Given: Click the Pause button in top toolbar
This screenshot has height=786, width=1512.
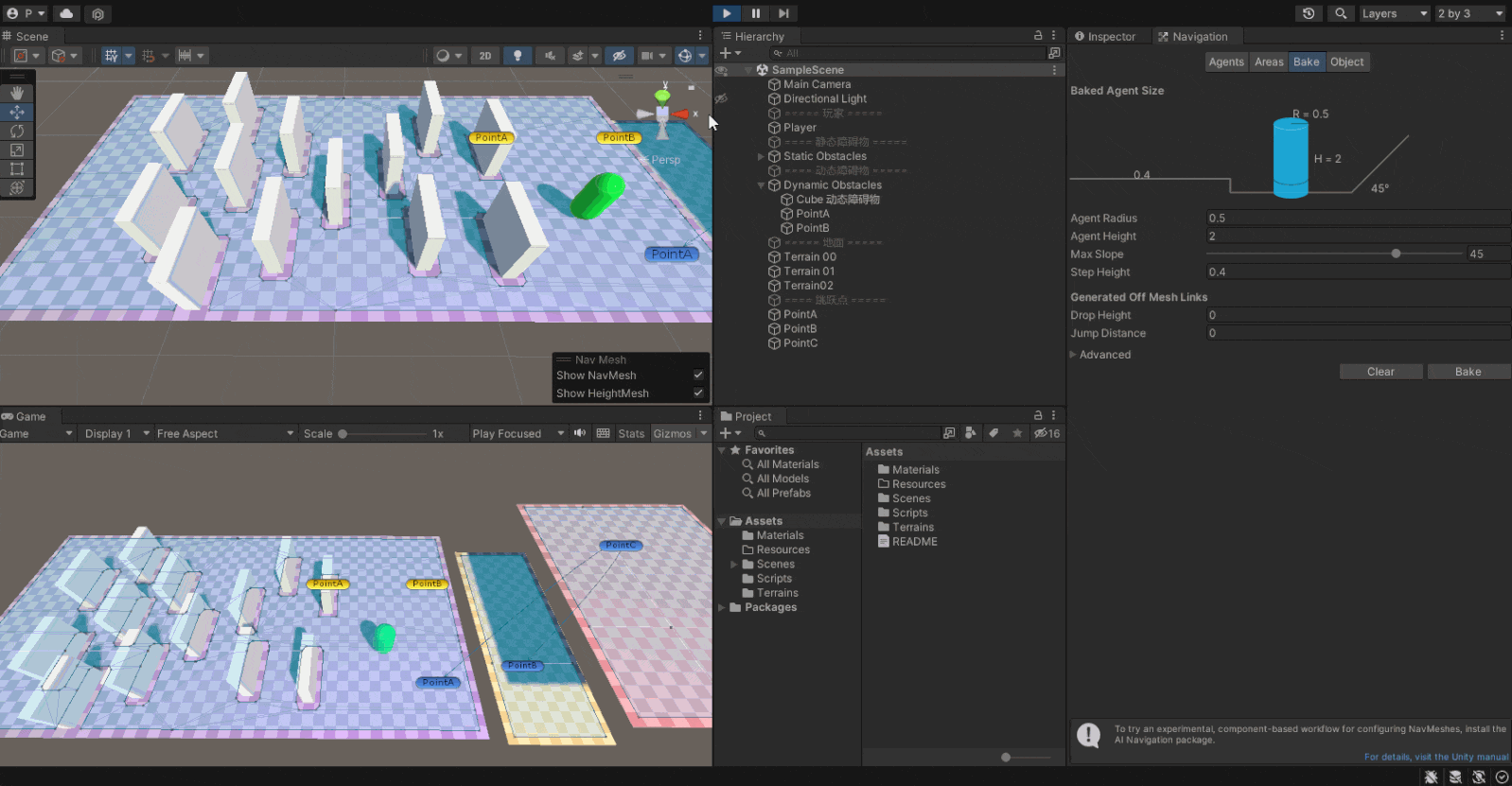Looking at the screenshot, I should pos(755,13).
